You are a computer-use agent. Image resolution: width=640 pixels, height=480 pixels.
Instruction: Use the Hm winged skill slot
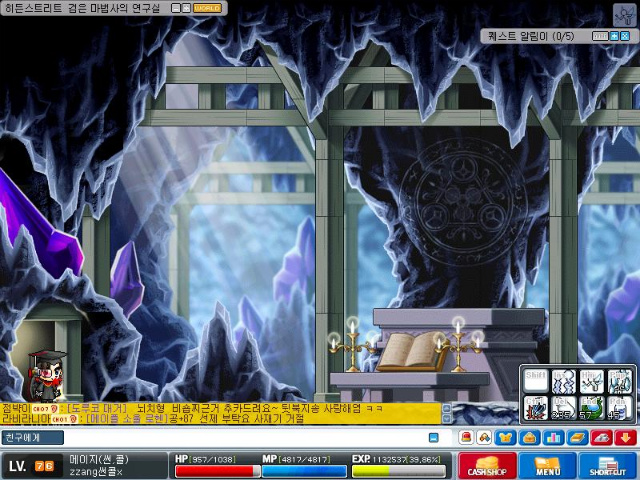tap(591, 381)
